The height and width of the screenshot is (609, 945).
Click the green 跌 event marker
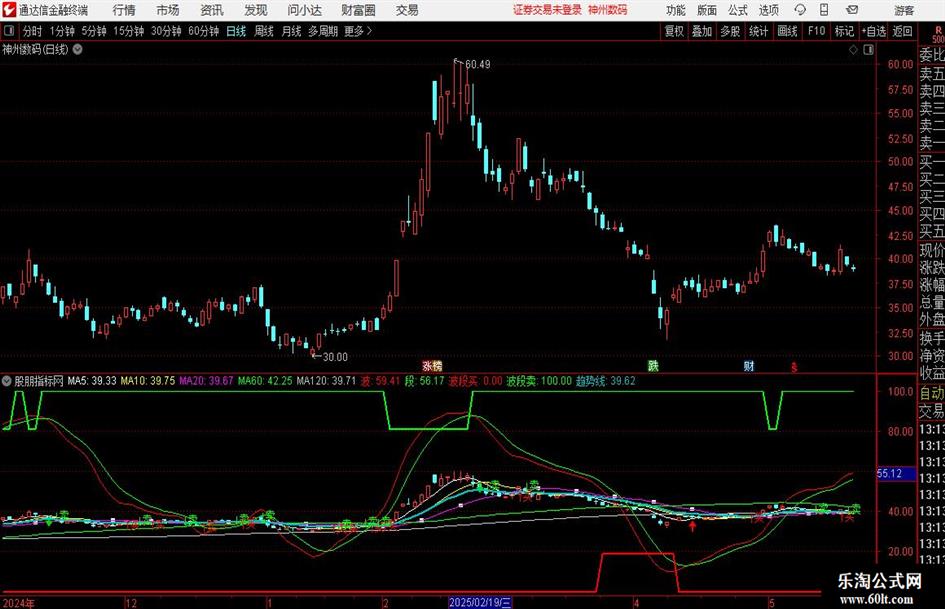653,366
